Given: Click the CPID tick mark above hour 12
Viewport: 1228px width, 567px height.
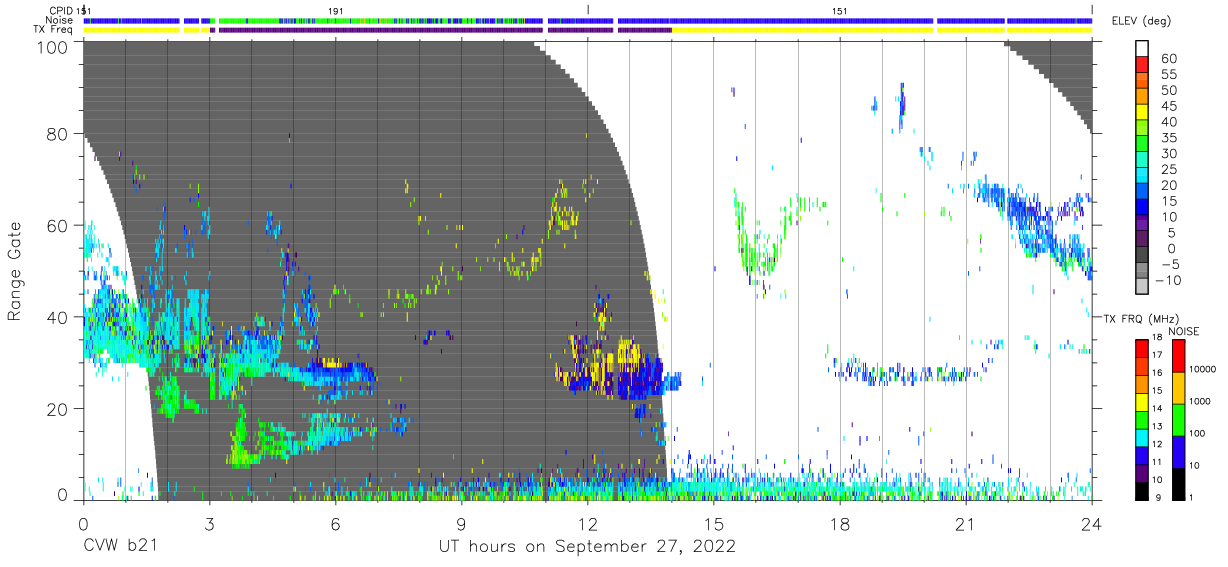Looking at the screenshot, I should [587, 9].
